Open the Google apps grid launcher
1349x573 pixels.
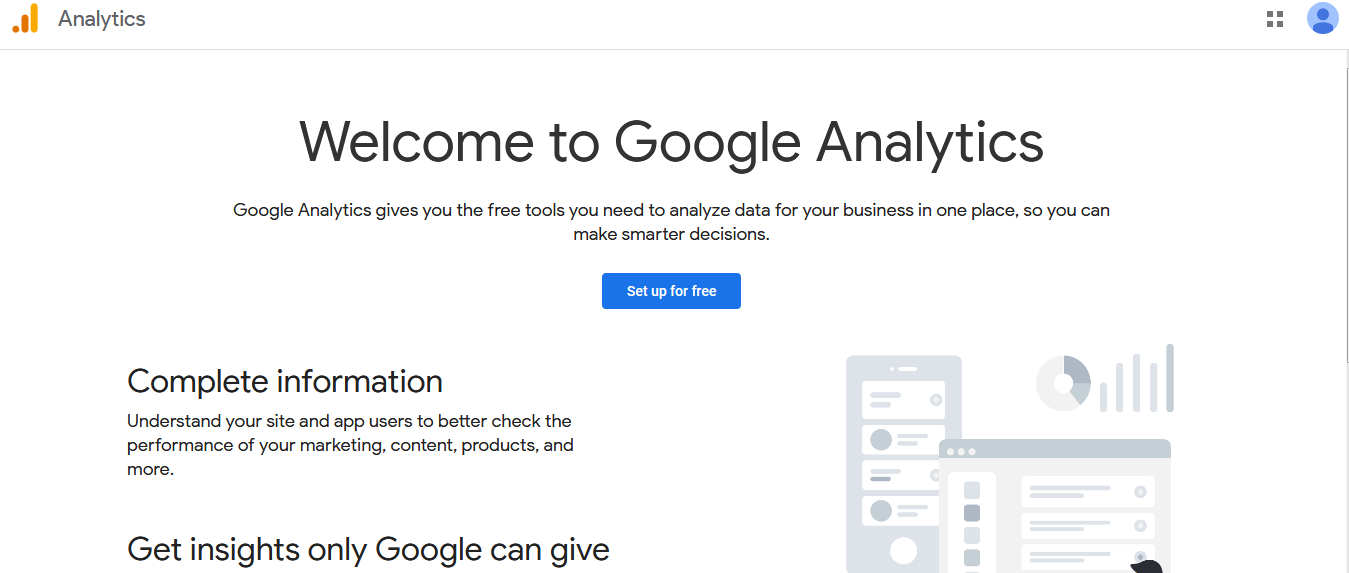[x=1274, y=19]
